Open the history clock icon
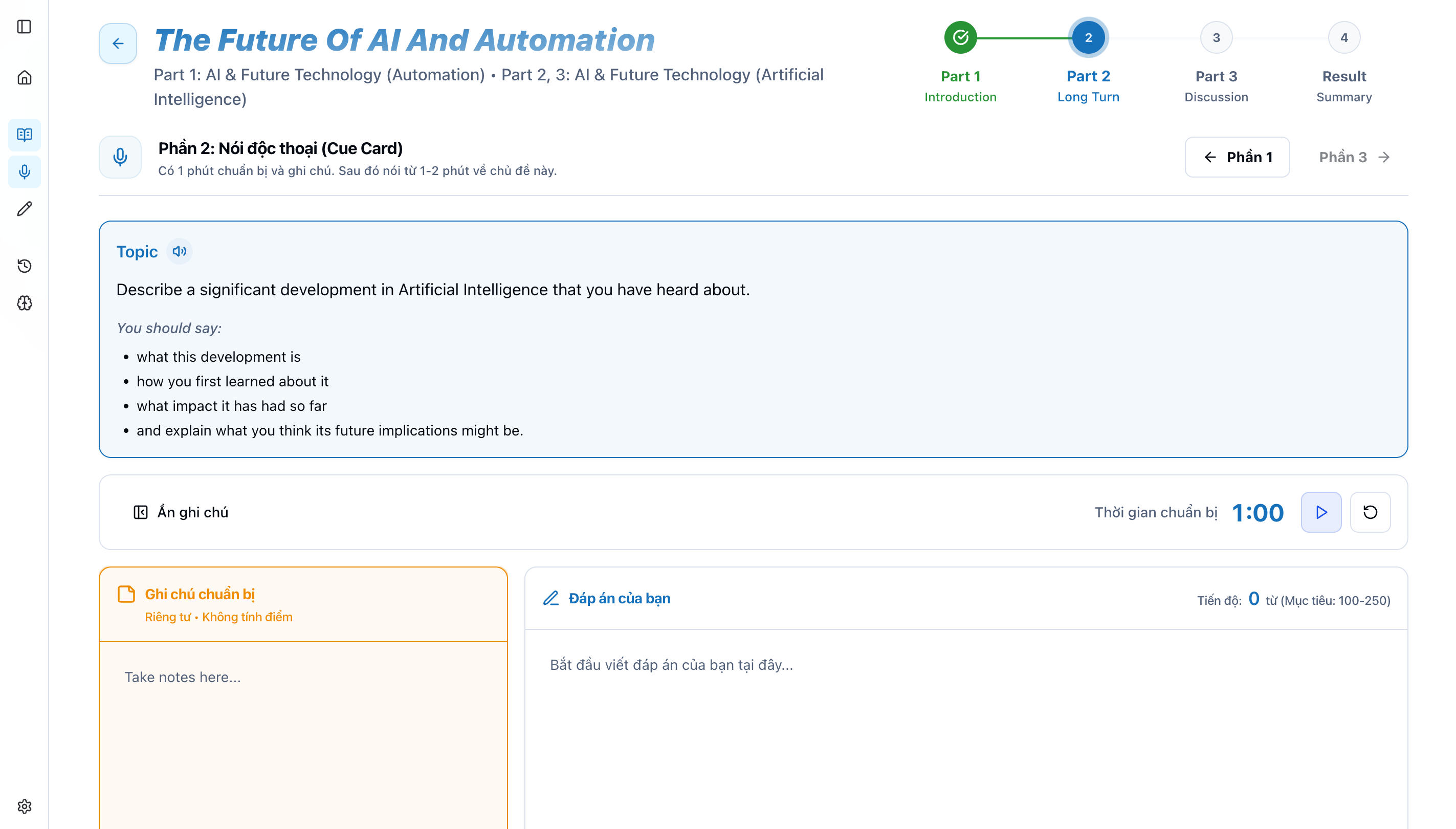Viewport: 1456px width, 829px height. click(24, 266)
